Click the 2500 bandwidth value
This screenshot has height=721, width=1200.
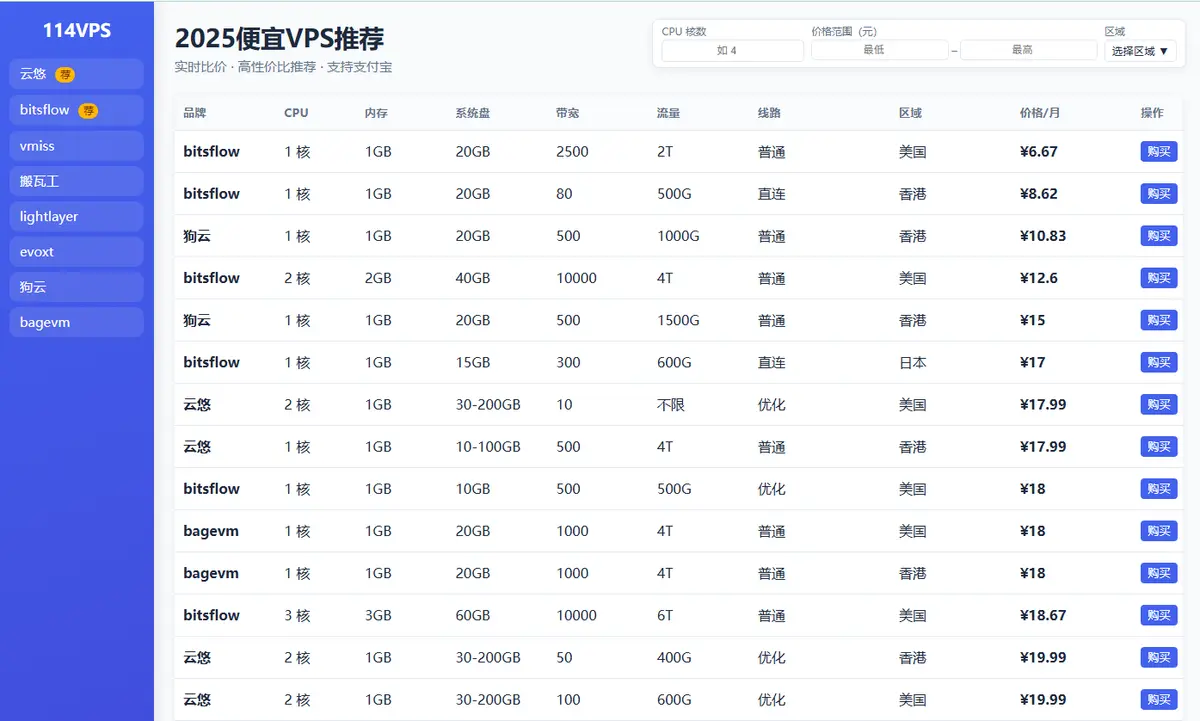click(572, 152)
